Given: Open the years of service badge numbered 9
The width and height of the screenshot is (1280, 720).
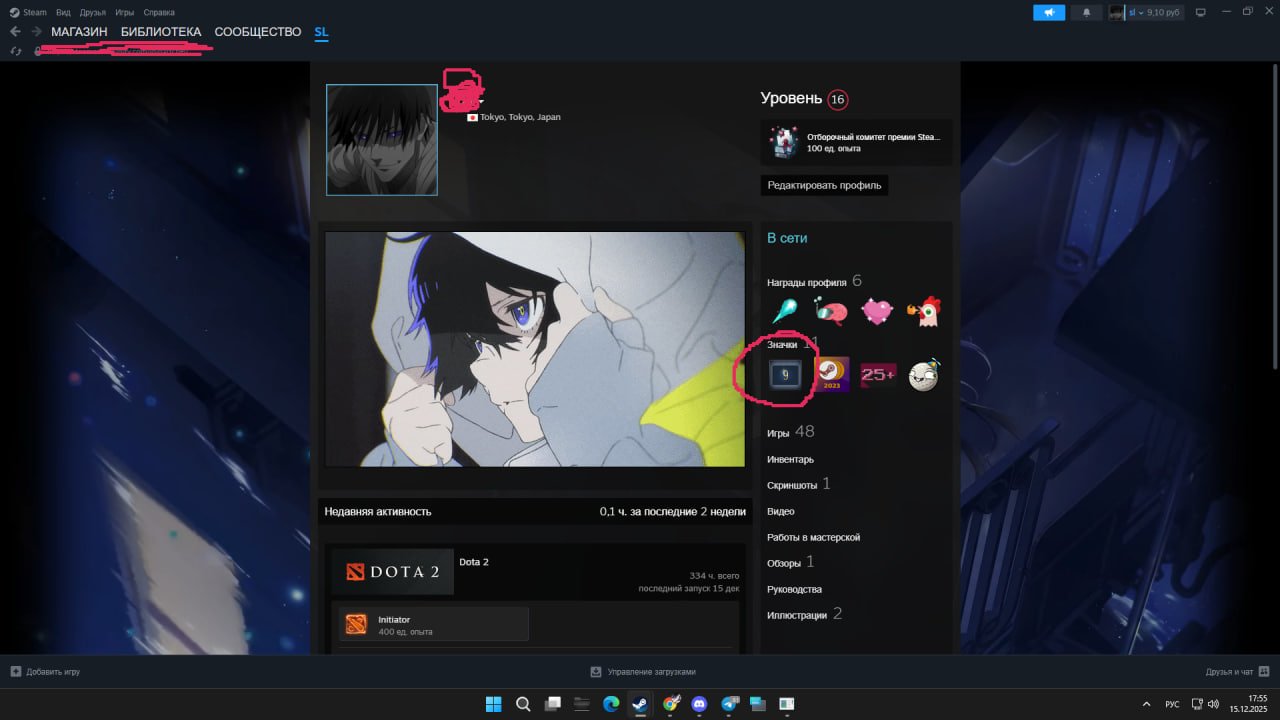Looking at the screenshot, I should 785,375.
